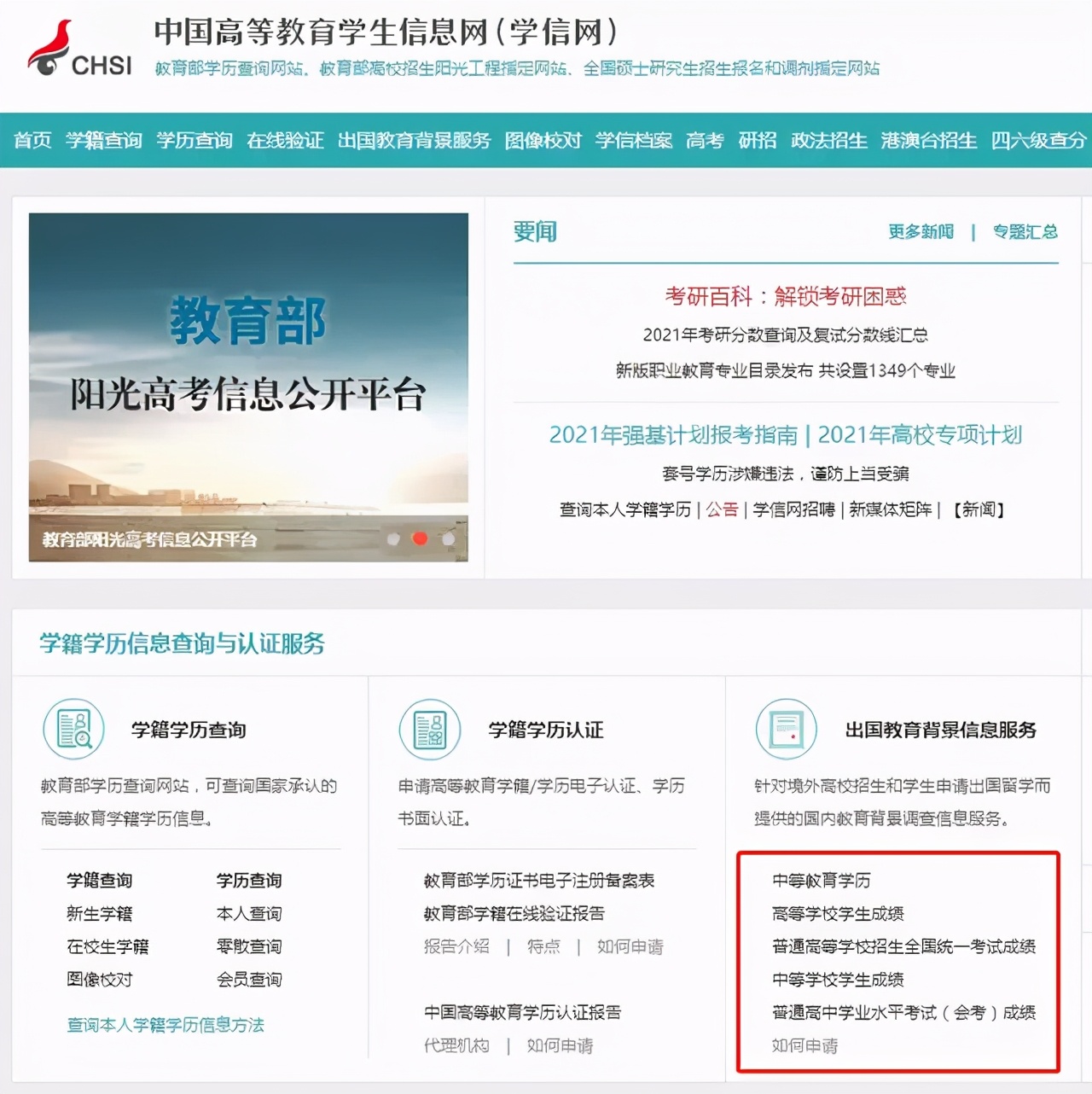Click the 2021年强基计划报考指南 link
Viewport: 1092px width, 1094px height.
point(673,435)
